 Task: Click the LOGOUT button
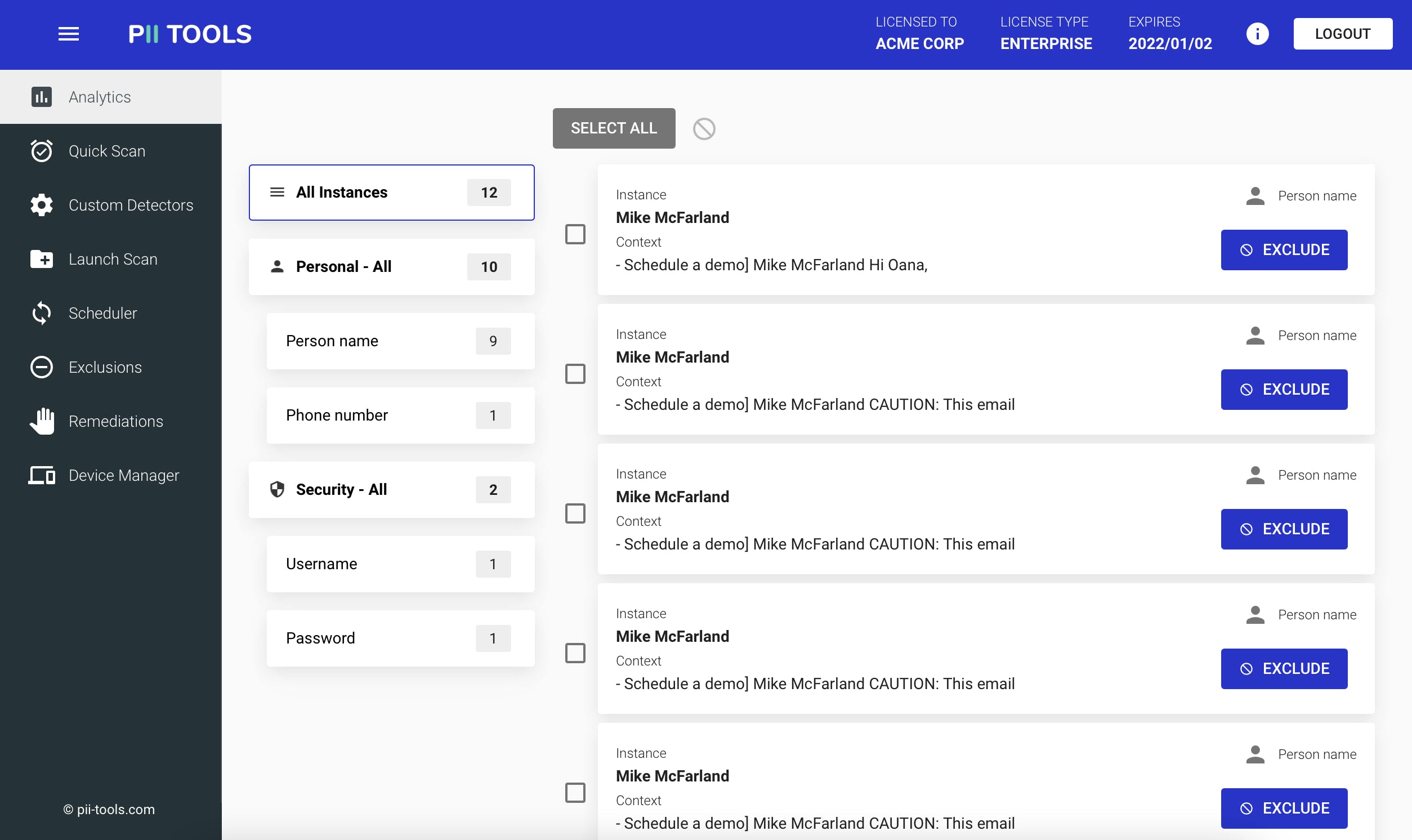click(1342, 34)
